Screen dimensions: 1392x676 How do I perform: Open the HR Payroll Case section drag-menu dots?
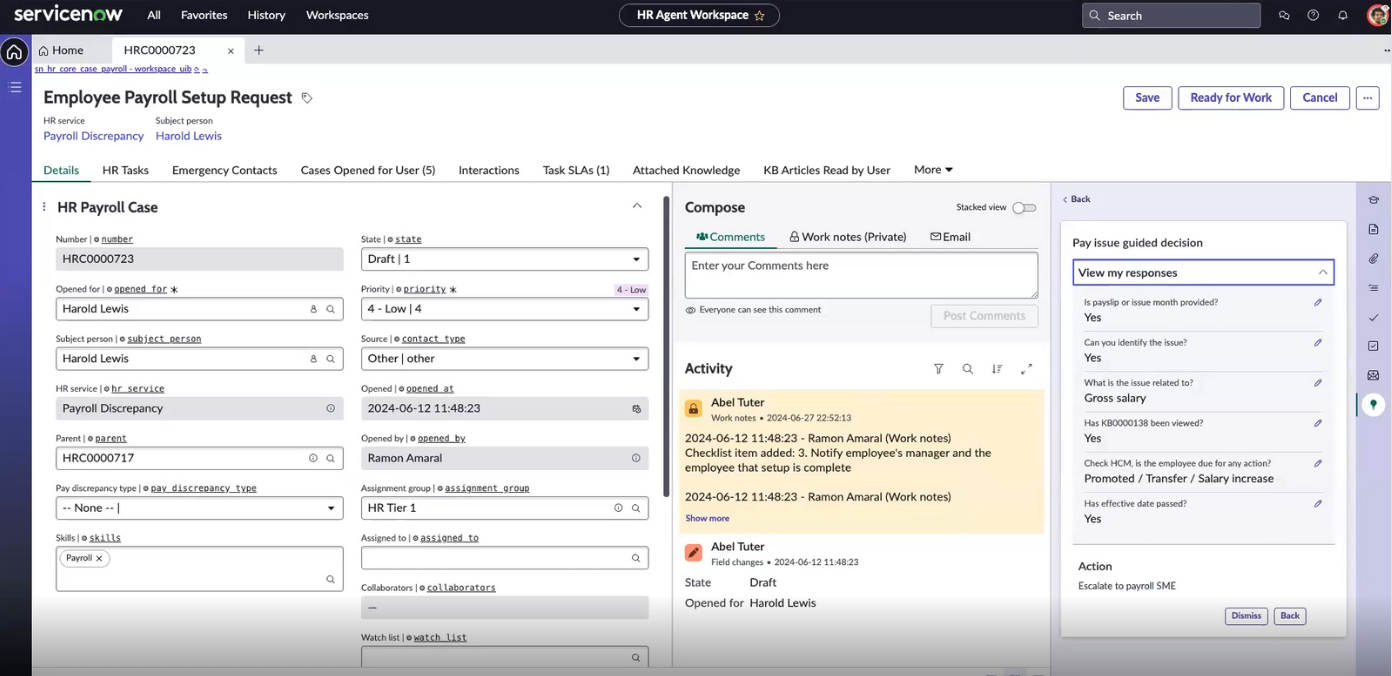[x=44, y=207]
